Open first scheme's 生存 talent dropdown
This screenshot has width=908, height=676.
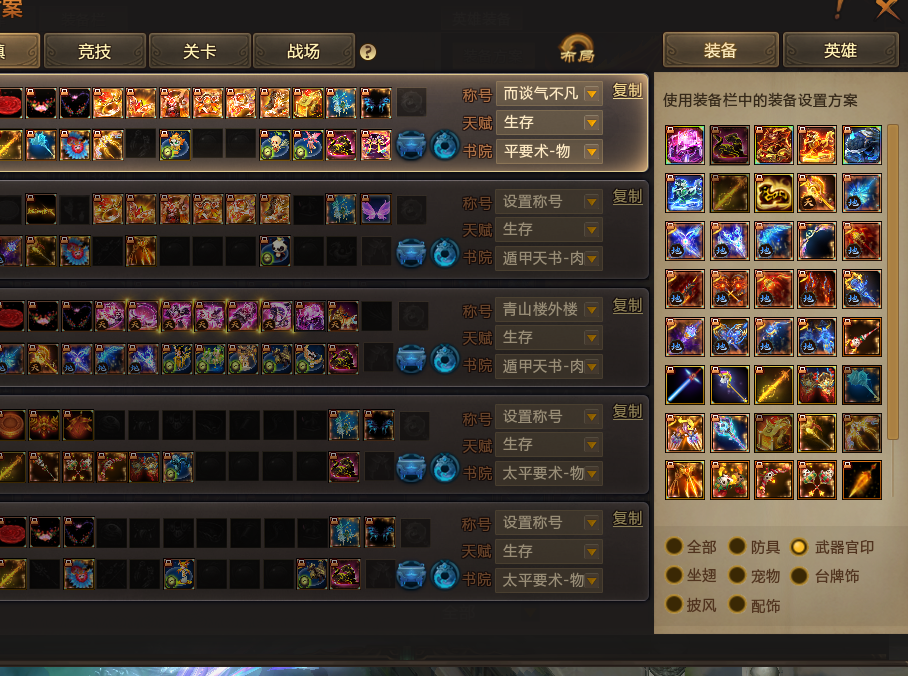pyautogui.click(x=549, y=123)
